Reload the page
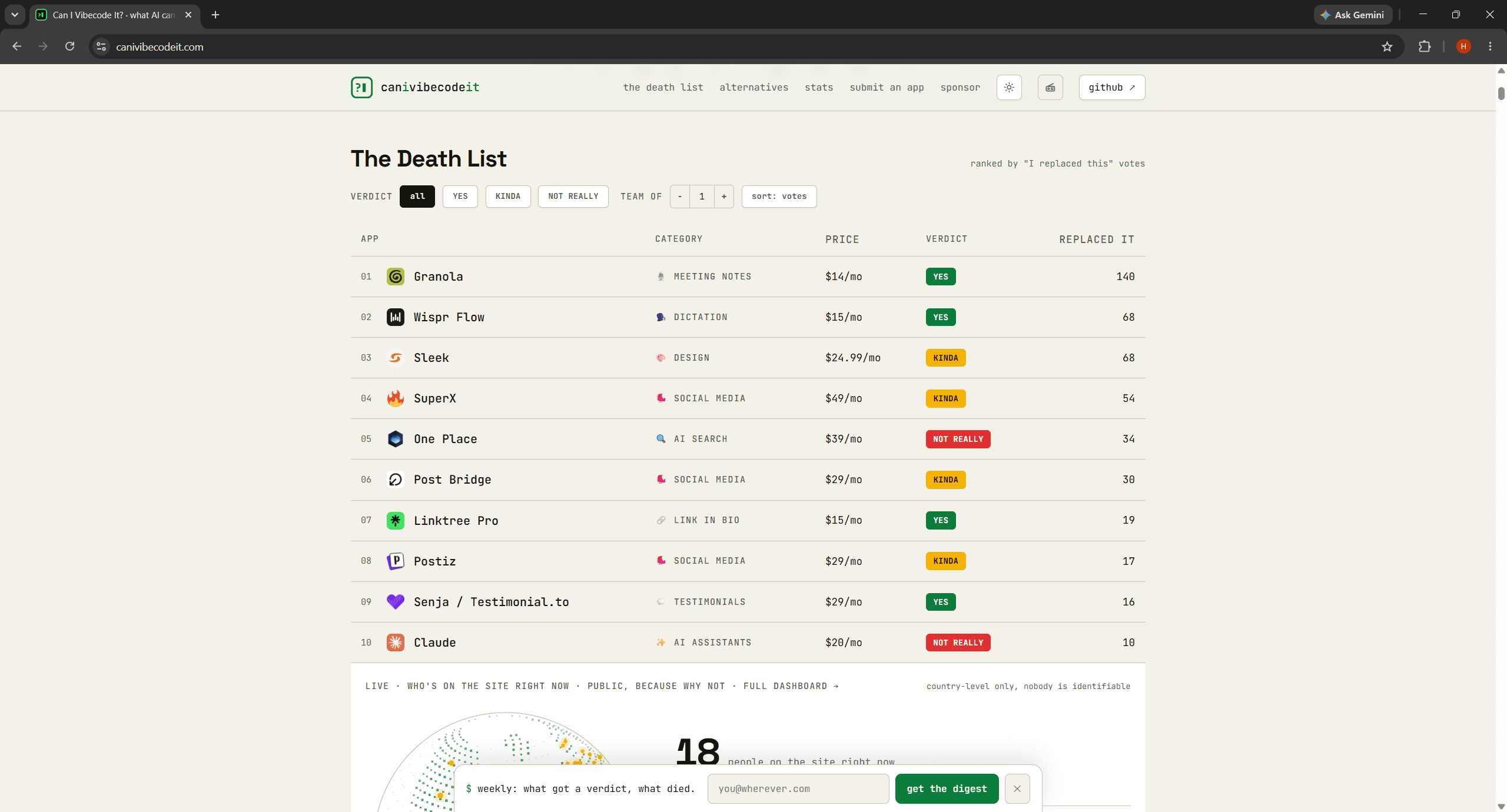This screenshot has width=1507, height=812. coord(69,46)
